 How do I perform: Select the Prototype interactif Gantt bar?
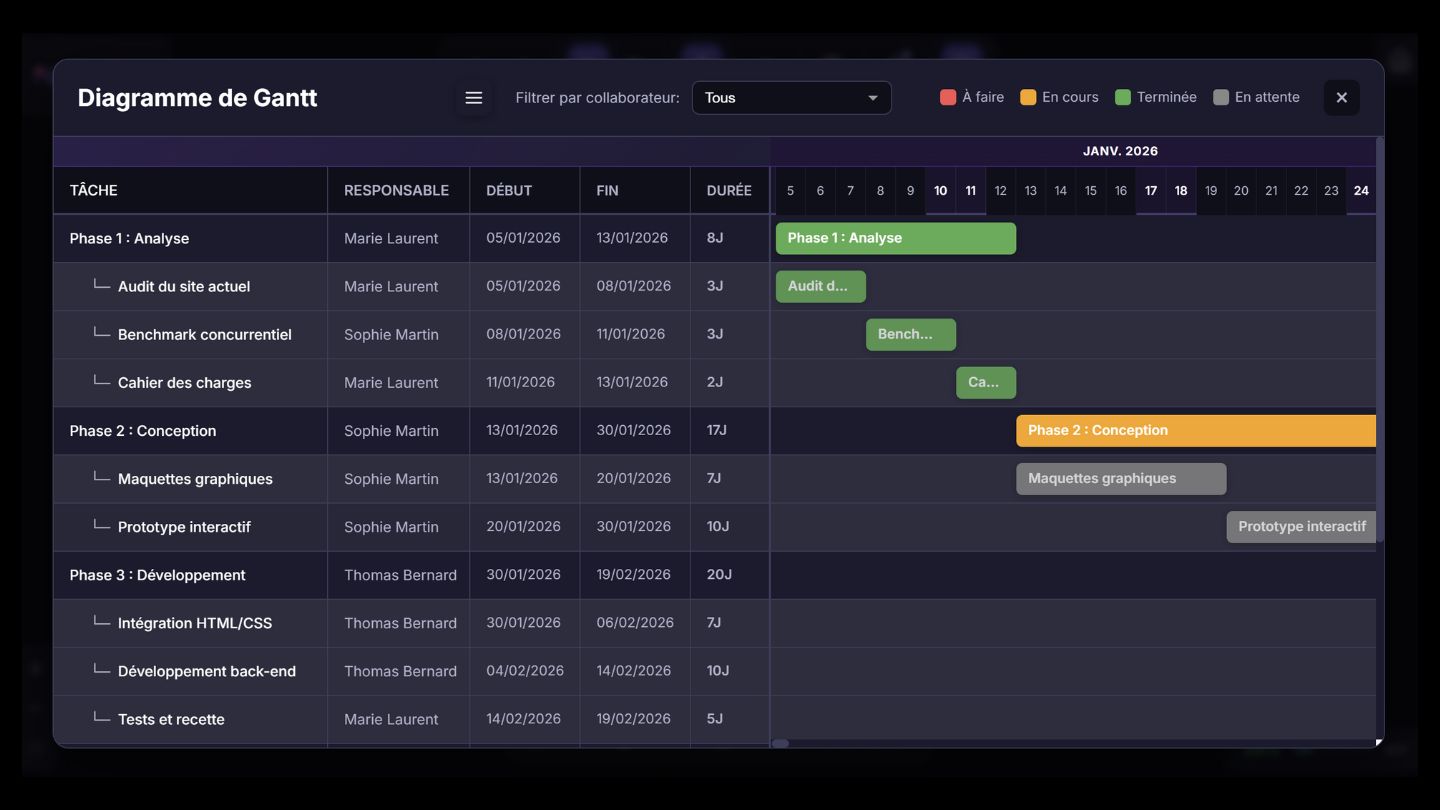(x=1301, y=526)
